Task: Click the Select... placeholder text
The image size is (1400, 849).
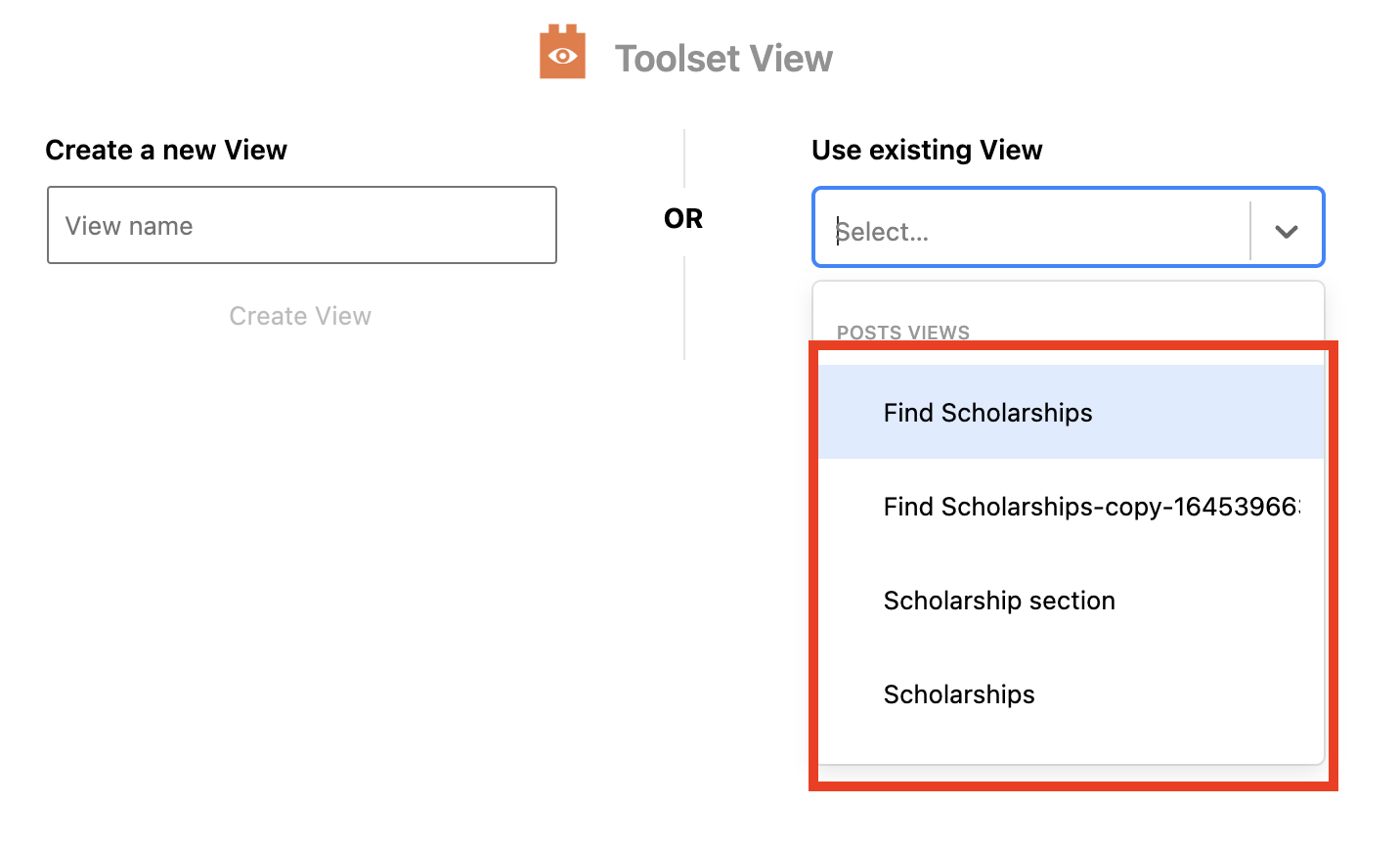Action: [882, 232]
